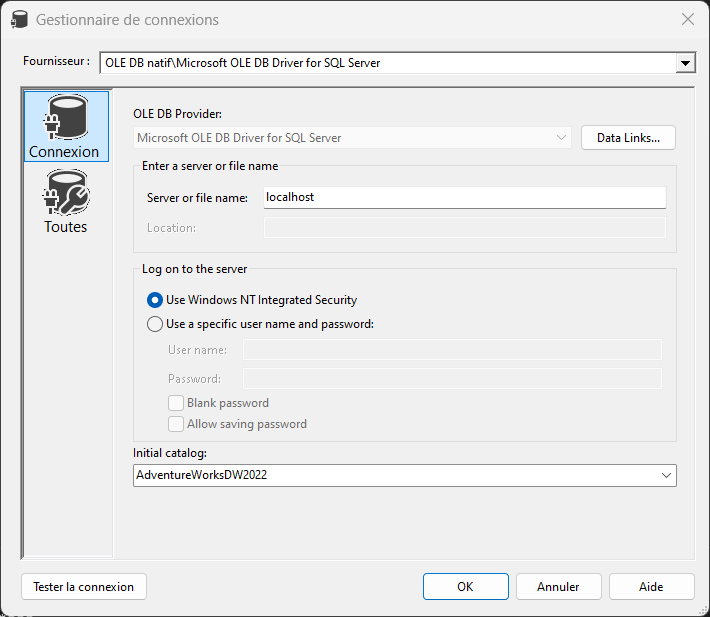Click the Password text field
The height and width of the screenshot is (617, 710).
pyautogui.click(x=452, y=378)
